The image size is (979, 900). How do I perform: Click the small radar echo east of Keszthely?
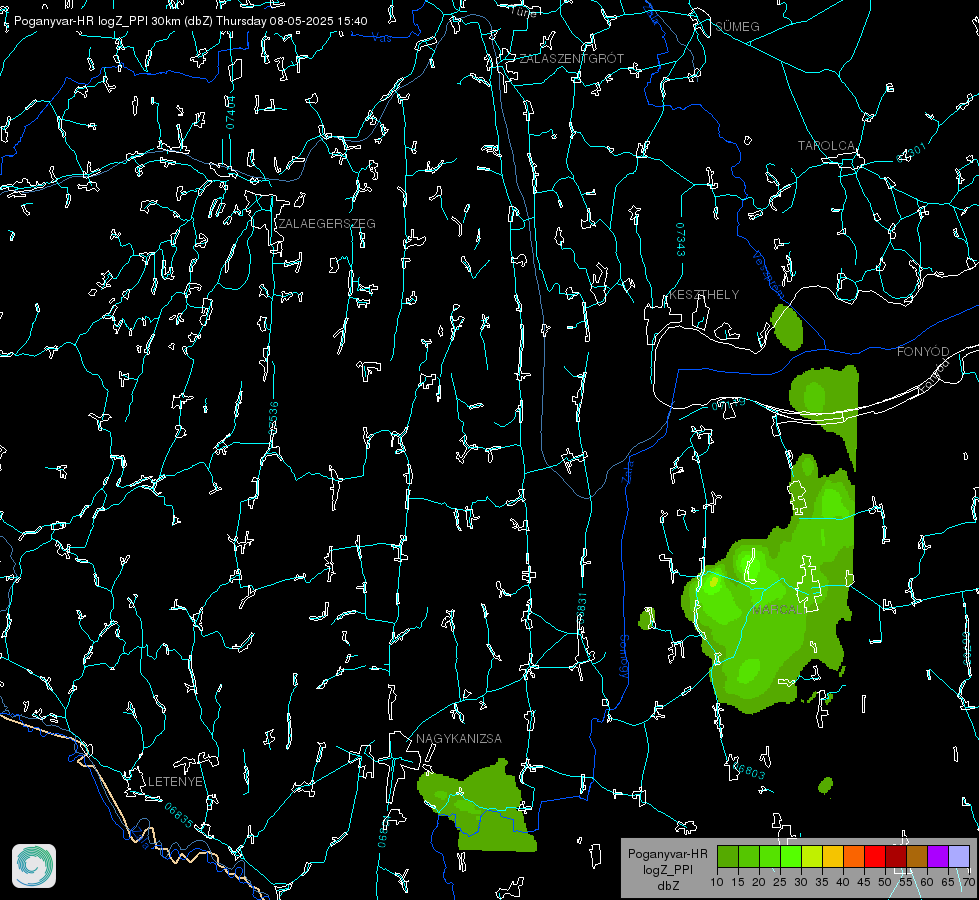click(787, 327)
